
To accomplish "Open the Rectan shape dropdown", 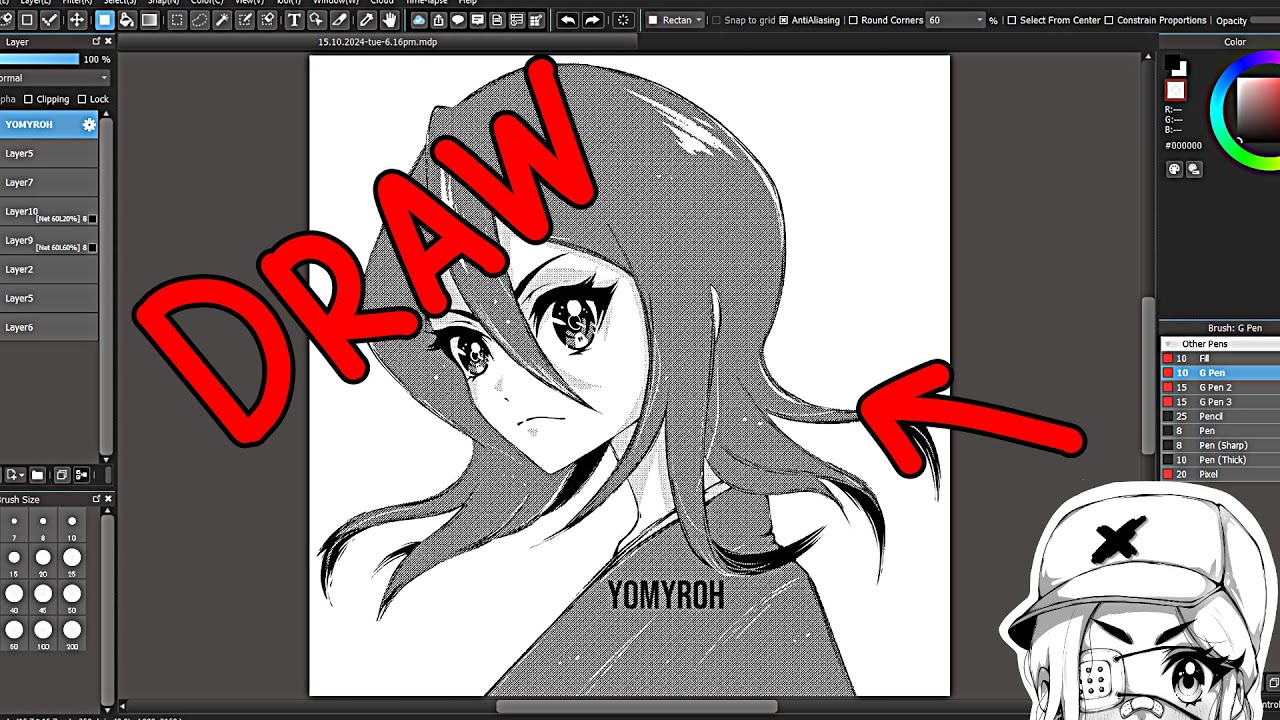I will pos(675,20).
